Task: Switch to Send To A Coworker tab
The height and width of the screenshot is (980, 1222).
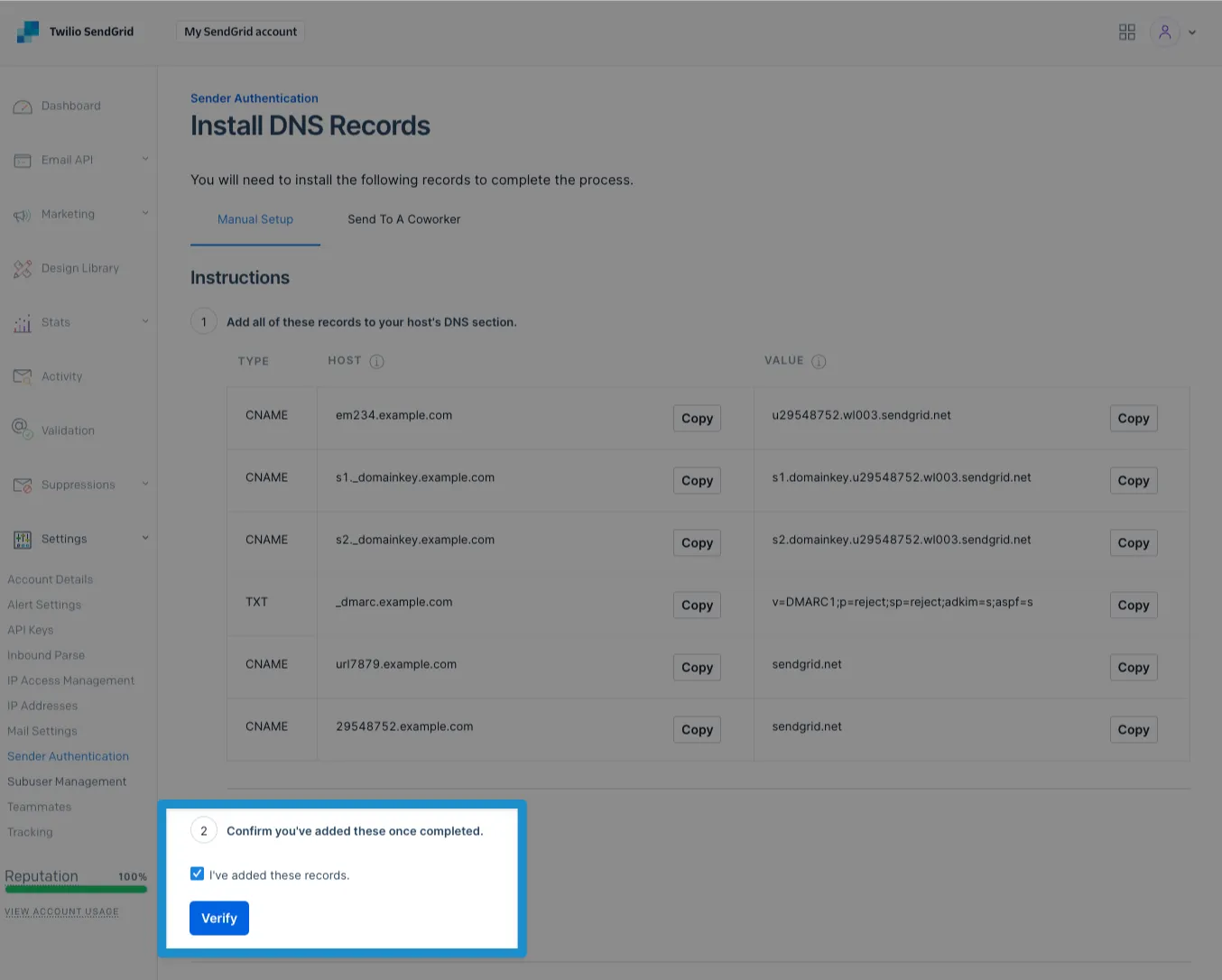Action: (404, 219)
